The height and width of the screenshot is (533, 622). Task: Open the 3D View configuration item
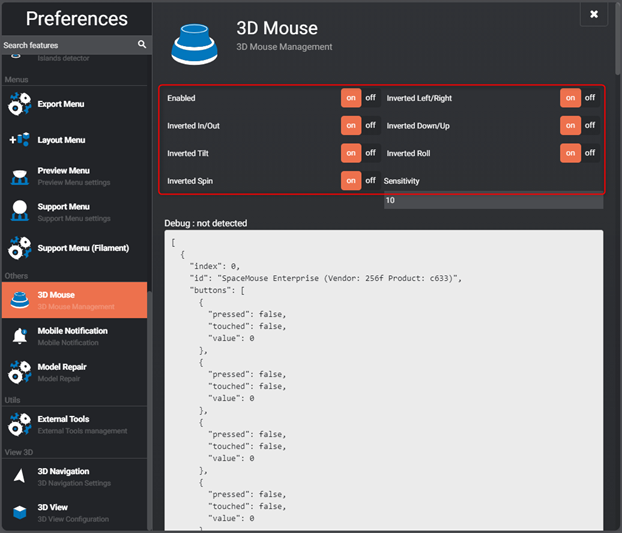click(74, 512)
